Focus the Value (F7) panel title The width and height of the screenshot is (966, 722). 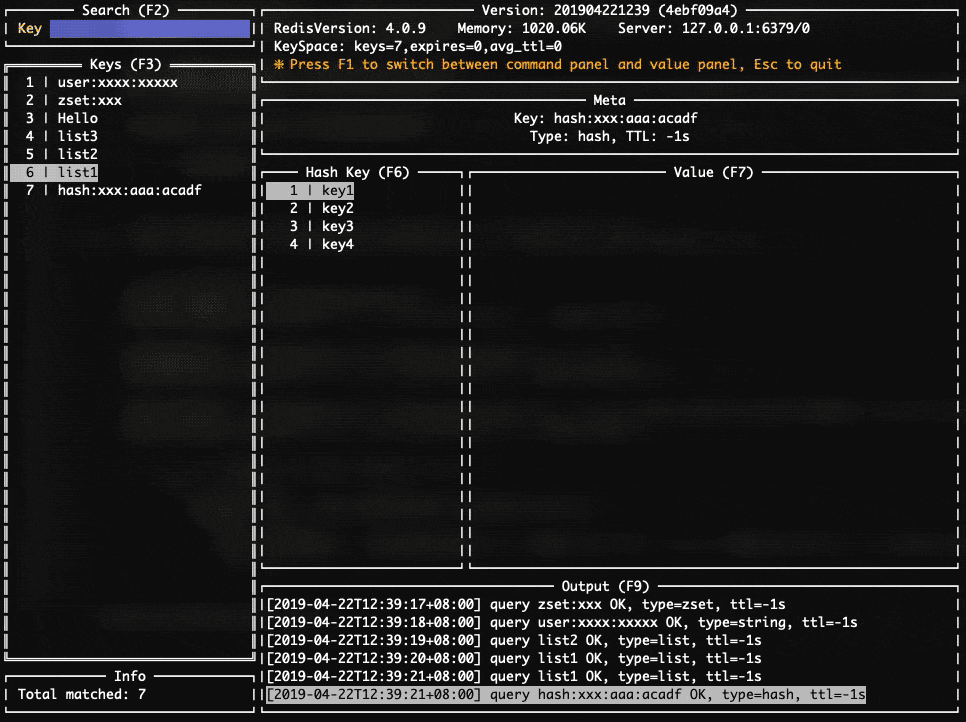[x=713, y=172]
